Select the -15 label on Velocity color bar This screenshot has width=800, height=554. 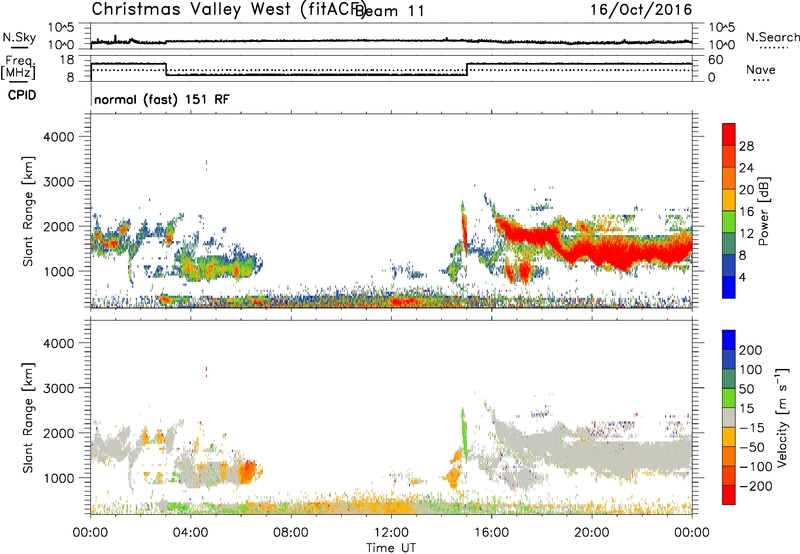click(752, 427)
